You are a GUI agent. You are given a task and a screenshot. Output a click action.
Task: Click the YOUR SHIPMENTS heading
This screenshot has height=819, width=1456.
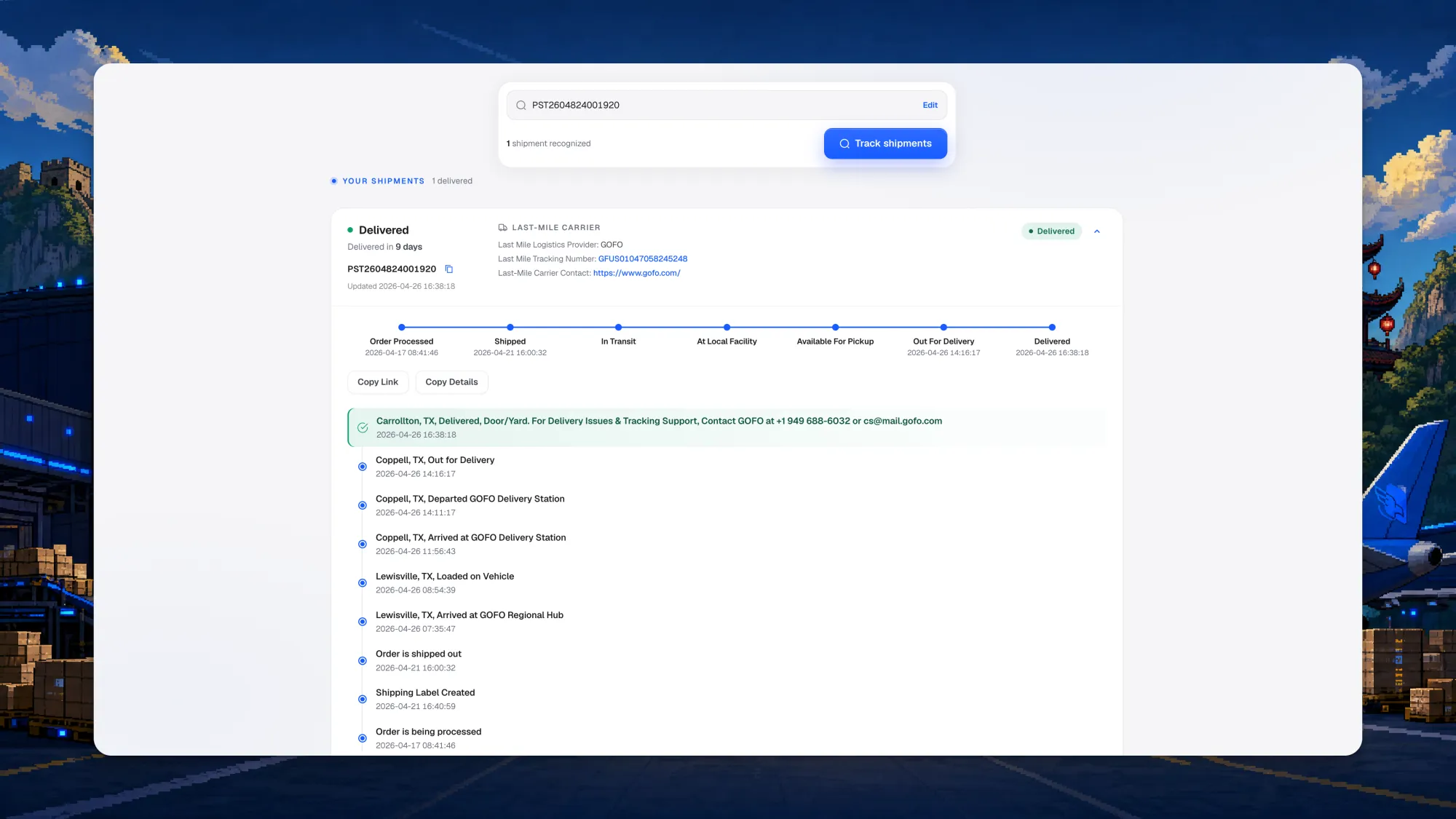(384, 181)
